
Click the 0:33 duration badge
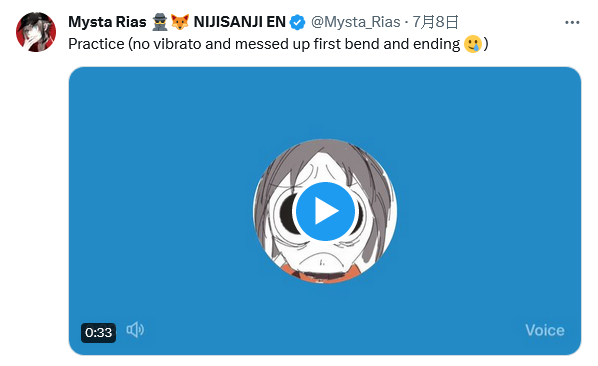(x=98, y=332)
